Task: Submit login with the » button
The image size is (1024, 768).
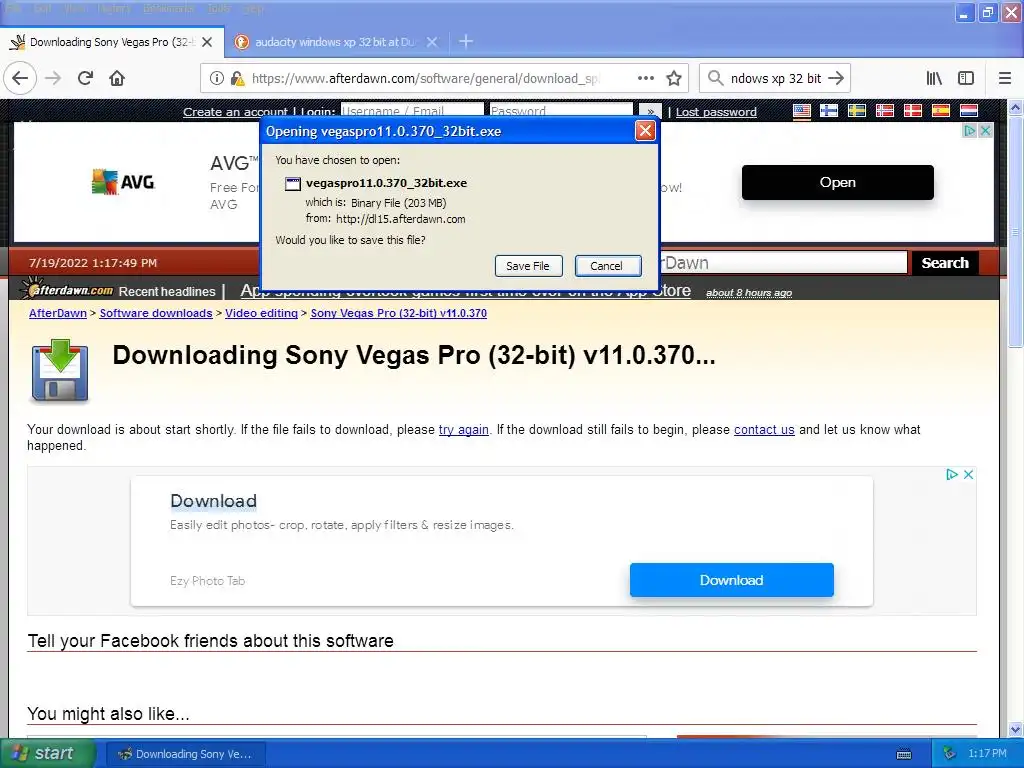Action: 650,112
